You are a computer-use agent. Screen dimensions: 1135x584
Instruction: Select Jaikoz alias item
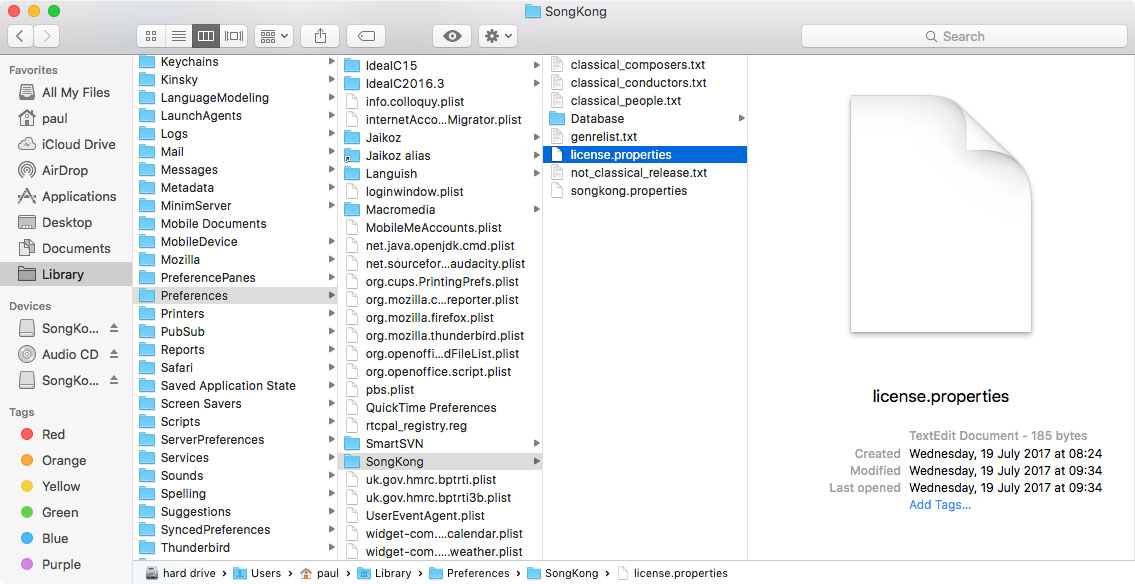[x=440, y=156]
